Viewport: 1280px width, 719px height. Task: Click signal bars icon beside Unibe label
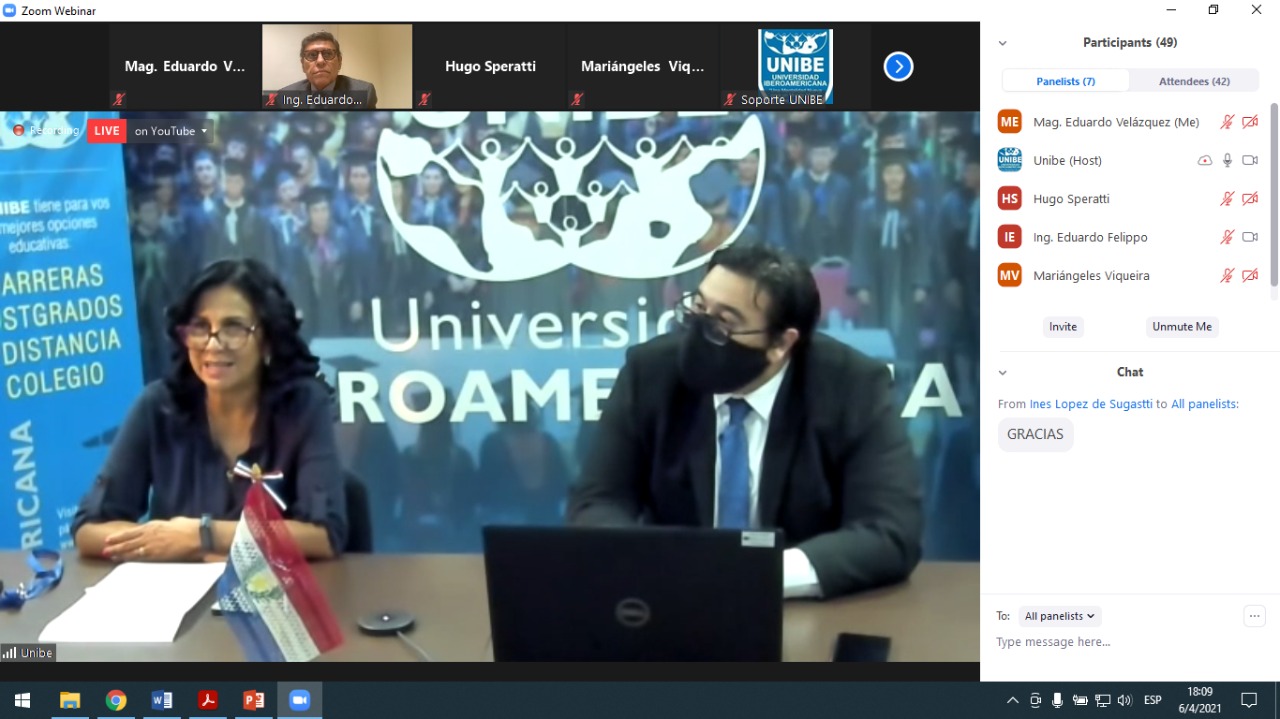[x=10, y=653]
